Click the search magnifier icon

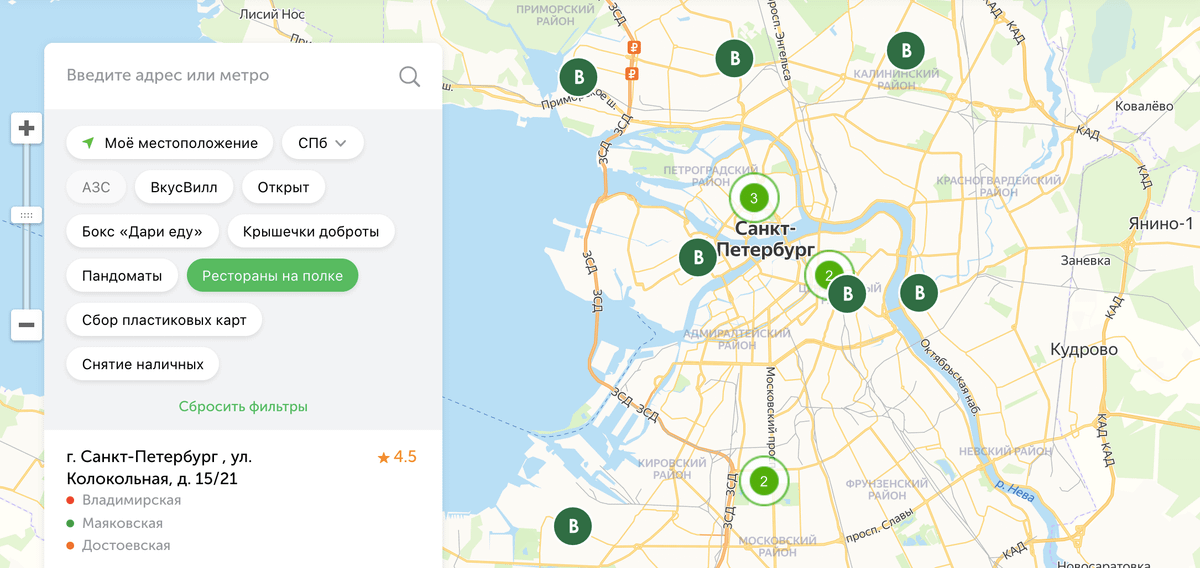click(x=409, y=76)
